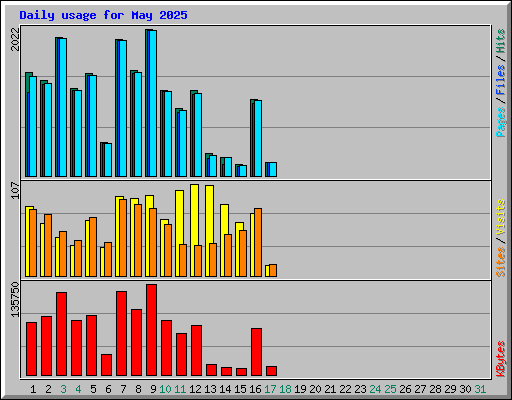Click the 'Hits' legend label
Screen dimensions: 512x400
501,41
